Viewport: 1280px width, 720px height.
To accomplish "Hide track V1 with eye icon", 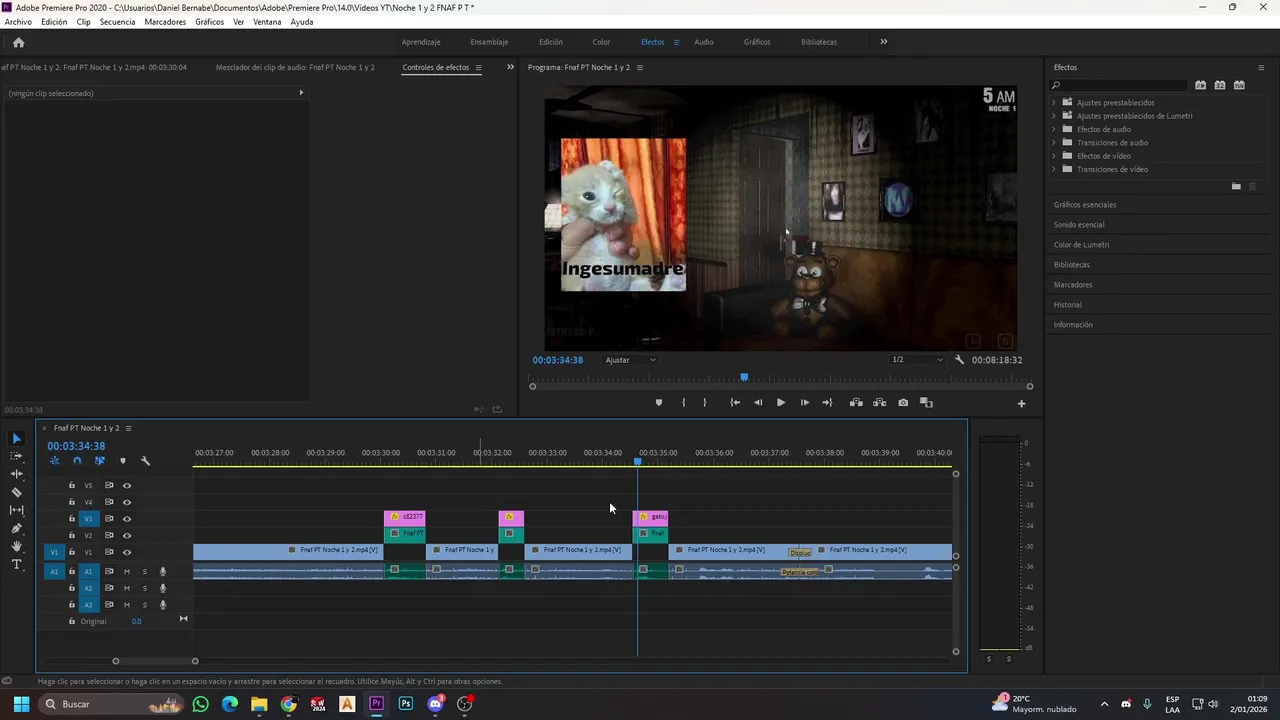I will pos(127,552).
